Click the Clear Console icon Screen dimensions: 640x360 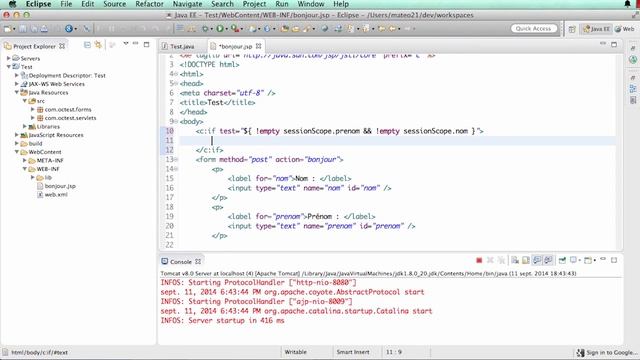click(515, 260)
